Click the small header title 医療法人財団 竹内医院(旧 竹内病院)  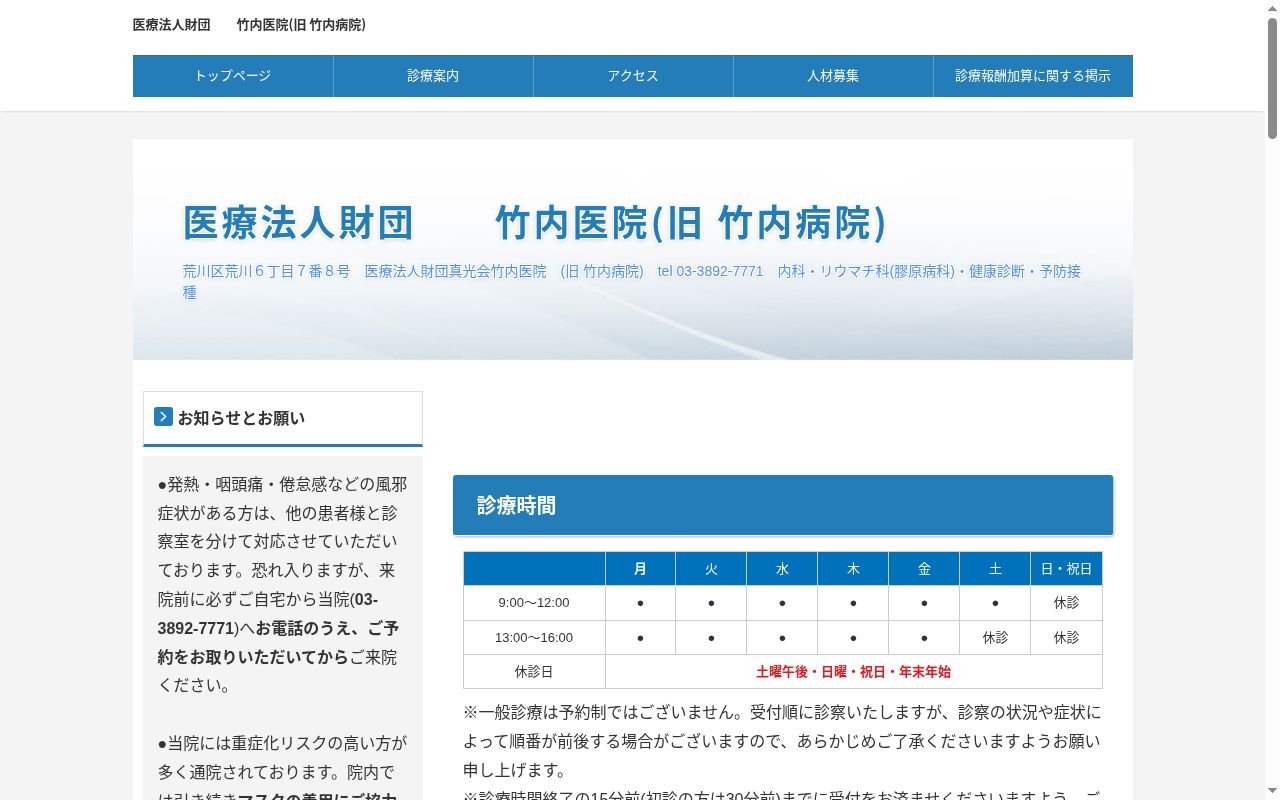pos(250,25)
